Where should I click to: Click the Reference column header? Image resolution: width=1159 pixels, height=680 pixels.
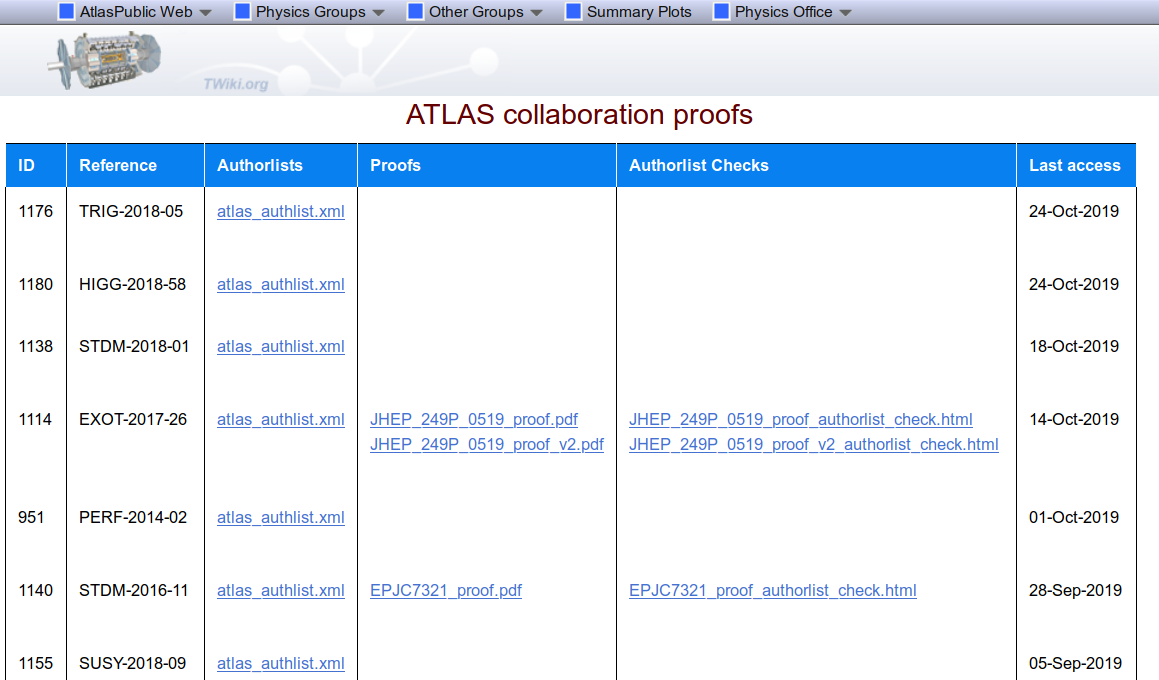135,166
